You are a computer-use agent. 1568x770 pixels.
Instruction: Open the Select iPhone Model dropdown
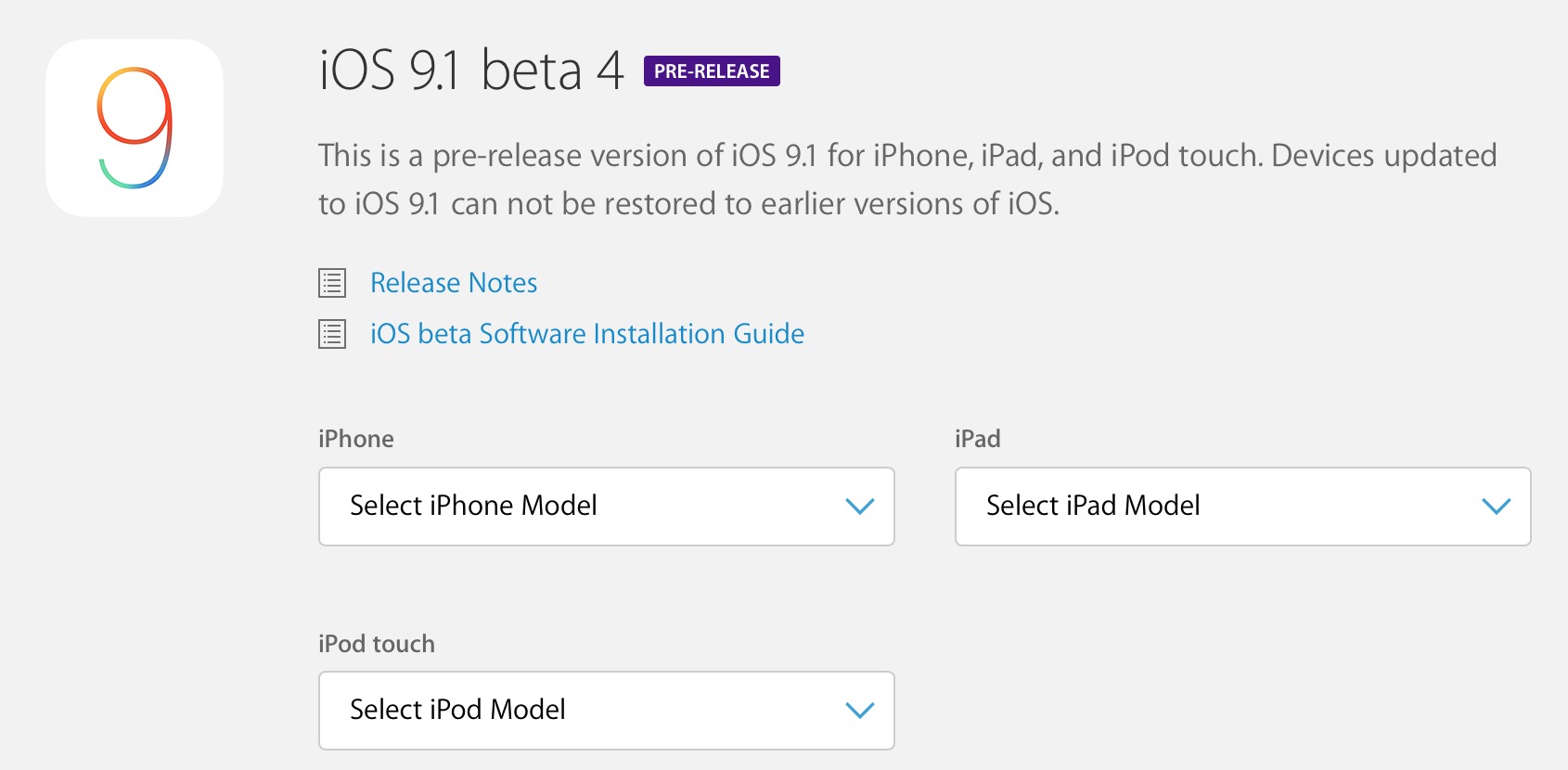607,507
